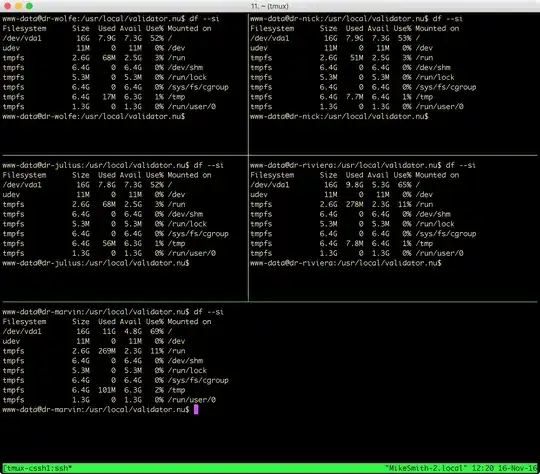Viewport: 540px width, 474px height.
Task: Click /dev/vda1 row in dr-wolfe pane
Action: (x=87, y=38)
